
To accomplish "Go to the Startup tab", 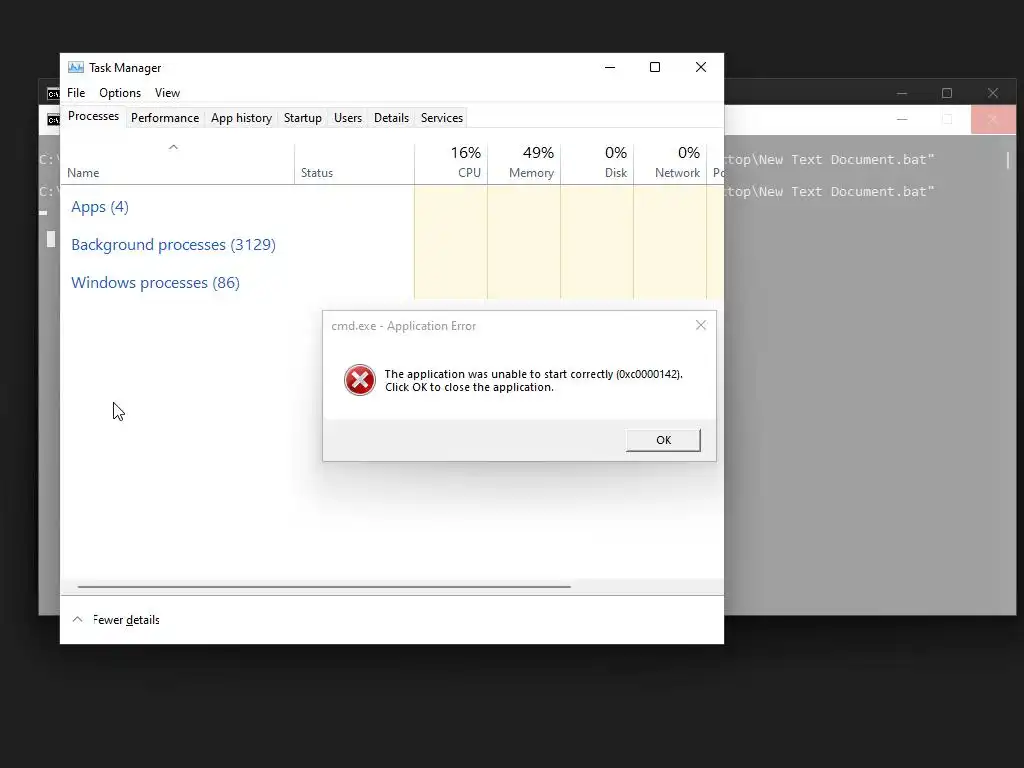I will pos(302,118).
